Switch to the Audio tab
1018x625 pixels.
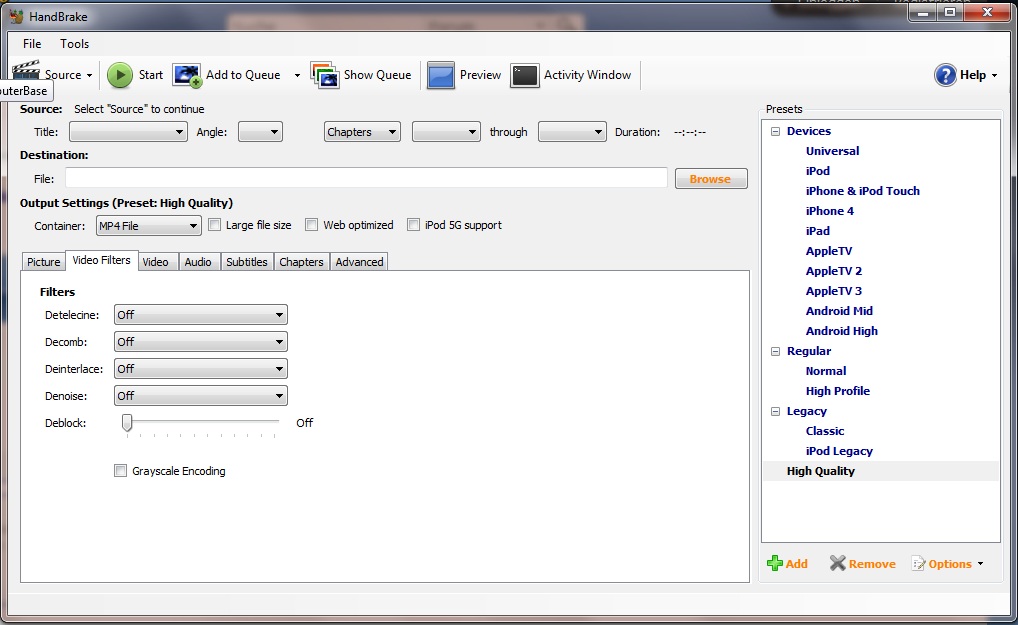point(198,262)
